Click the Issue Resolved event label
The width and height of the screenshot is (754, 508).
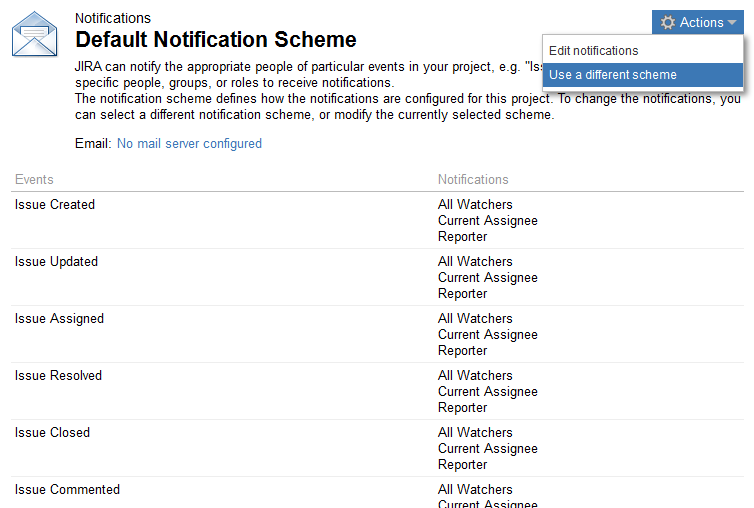58,376
